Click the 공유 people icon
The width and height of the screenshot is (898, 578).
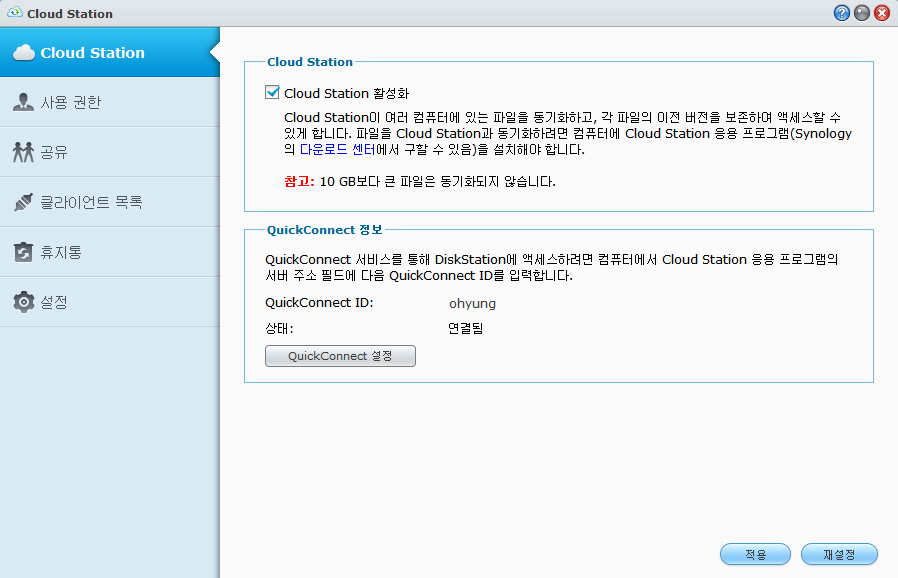click(23, 152)
